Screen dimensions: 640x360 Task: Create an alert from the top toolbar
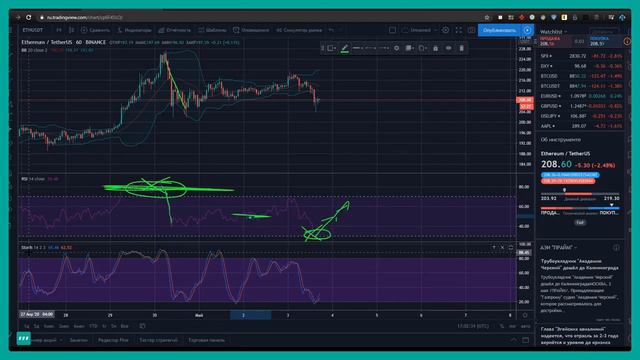click(x=251, y=30)
